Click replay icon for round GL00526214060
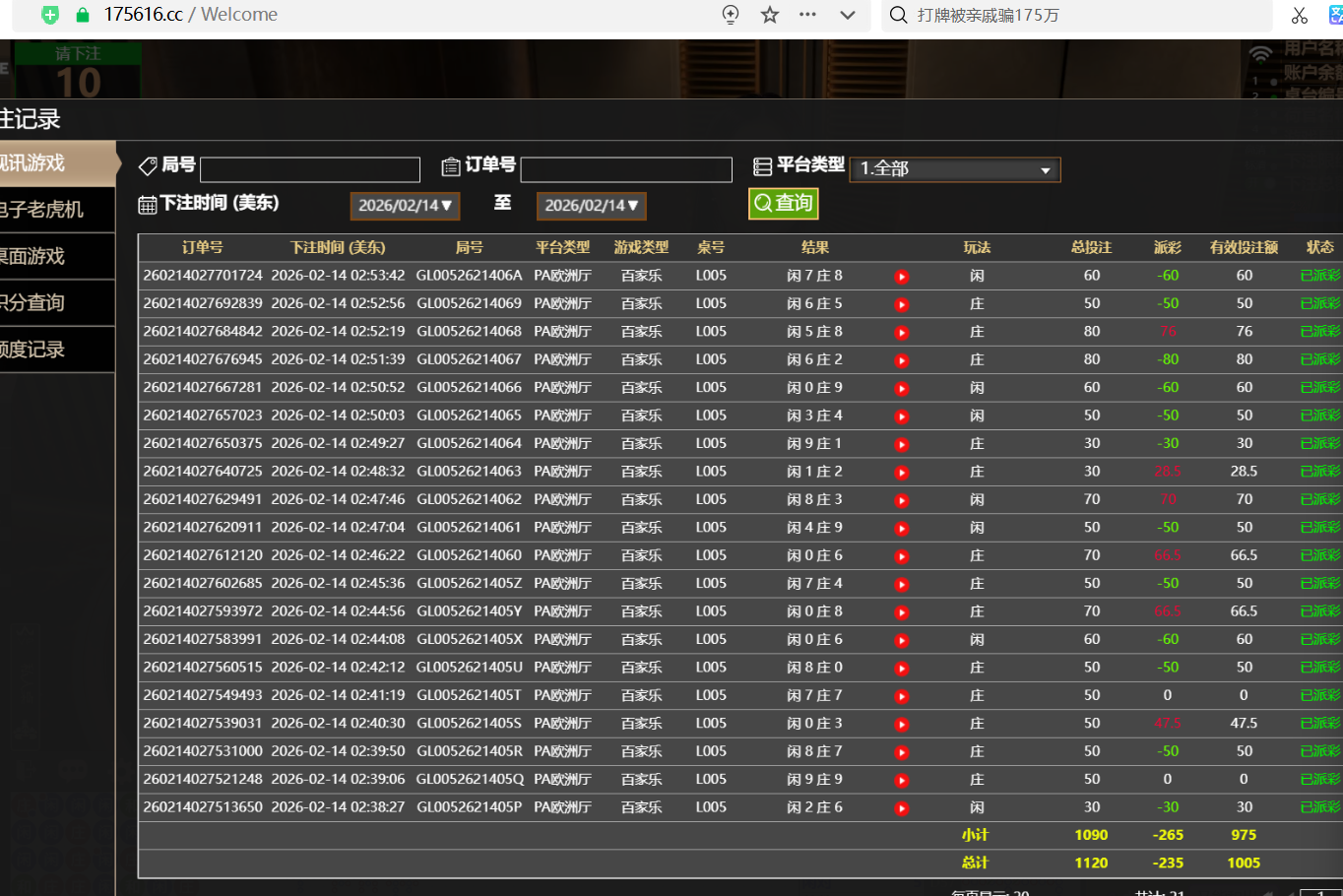 point(901,556)
